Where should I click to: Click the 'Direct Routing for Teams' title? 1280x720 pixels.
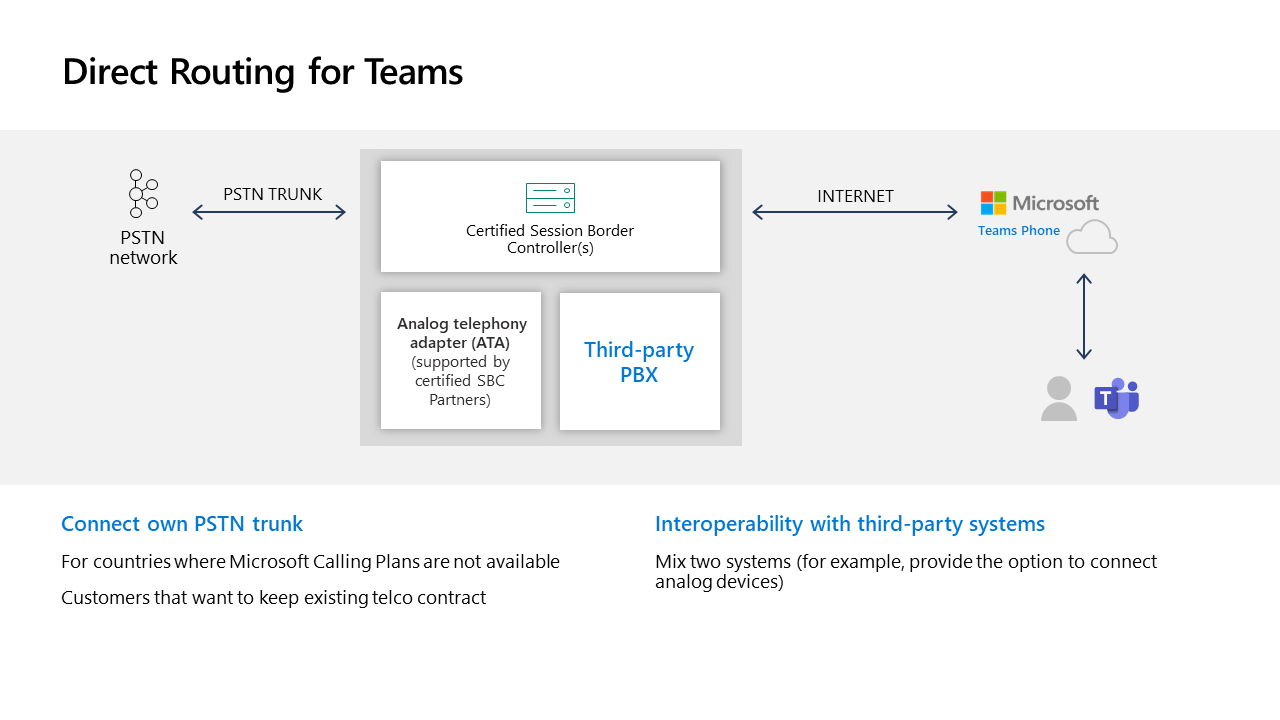coord(263,72)
